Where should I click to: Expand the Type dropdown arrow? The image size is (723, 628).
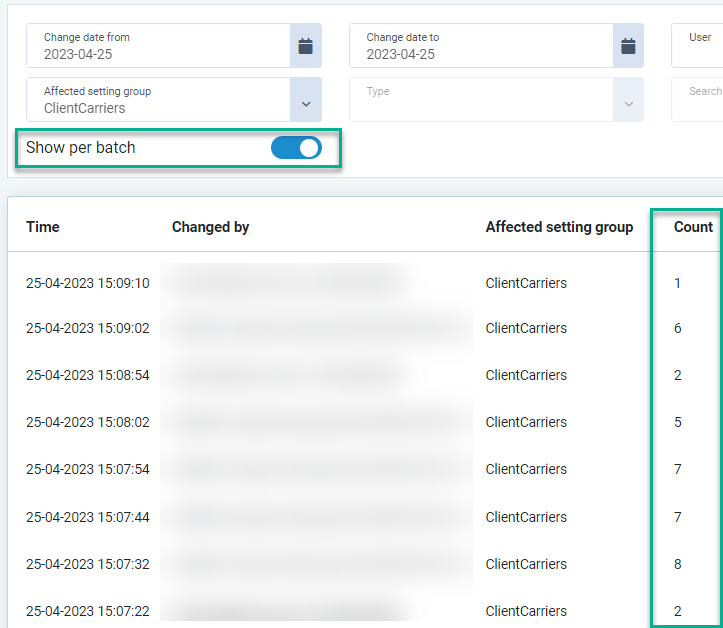click(628, 104)
